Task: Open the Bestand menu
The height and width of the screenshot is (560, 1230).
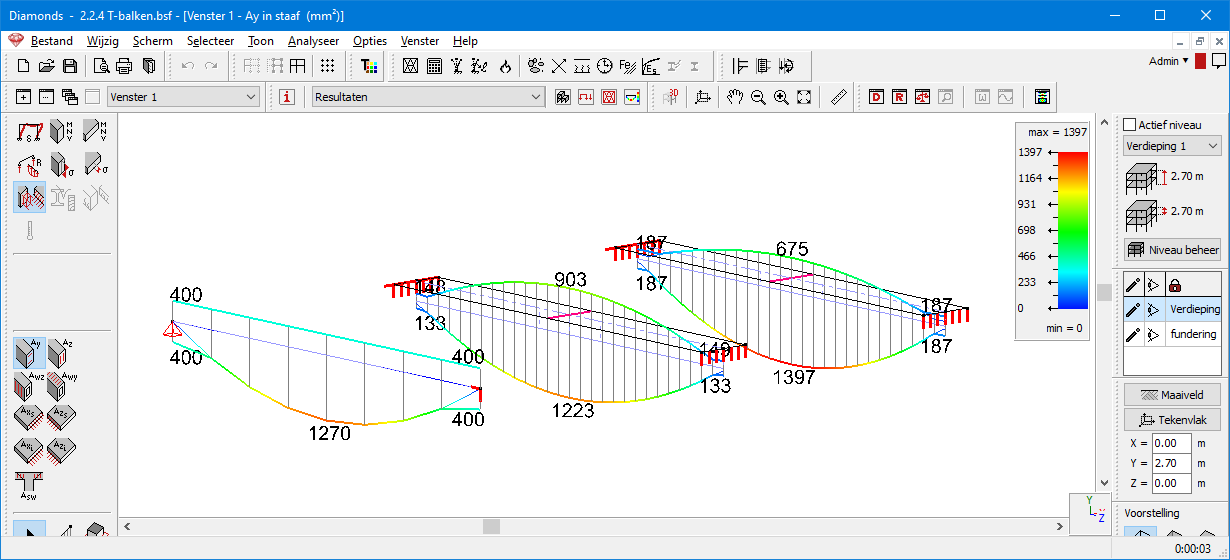Action: coord(52,41)
